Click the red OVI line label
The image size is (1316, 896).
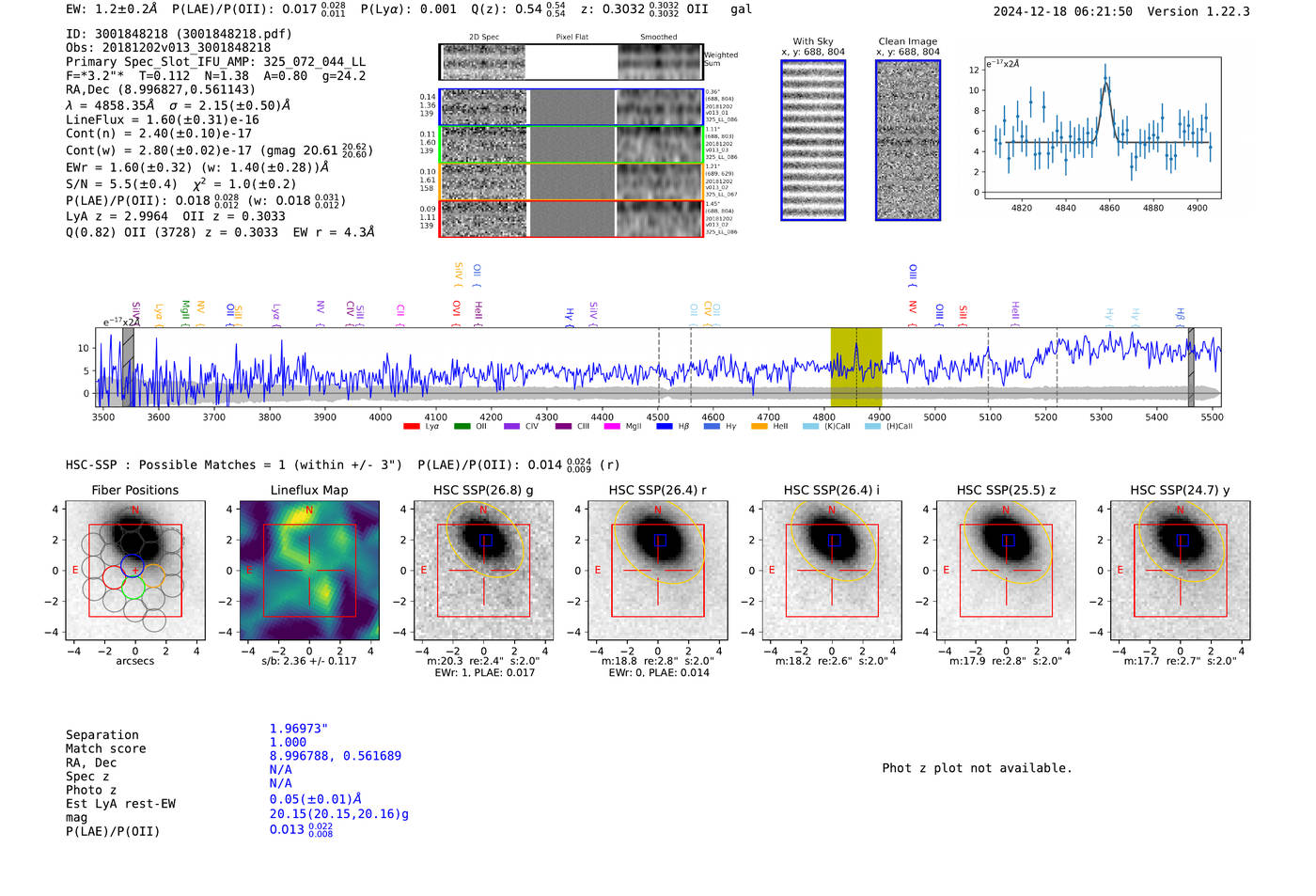(x=456, y=313)
